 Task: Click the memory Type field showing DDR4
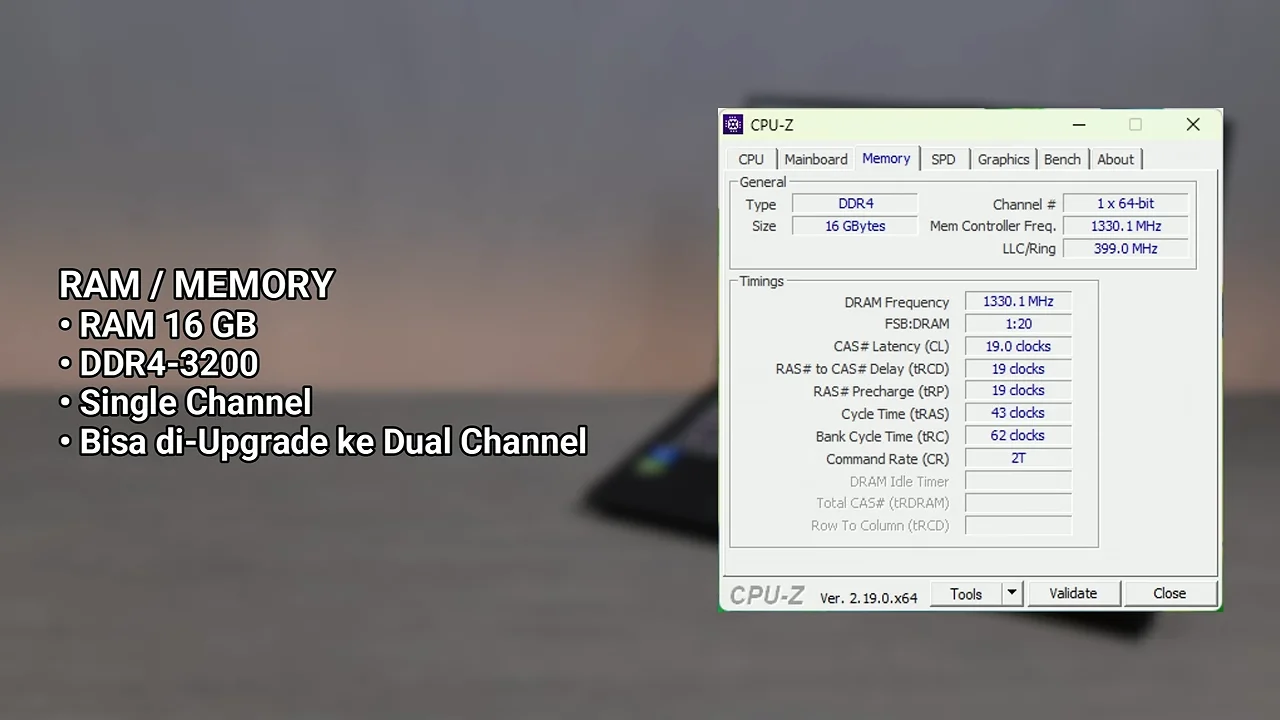pyautogui.click(x=855, y=204)
